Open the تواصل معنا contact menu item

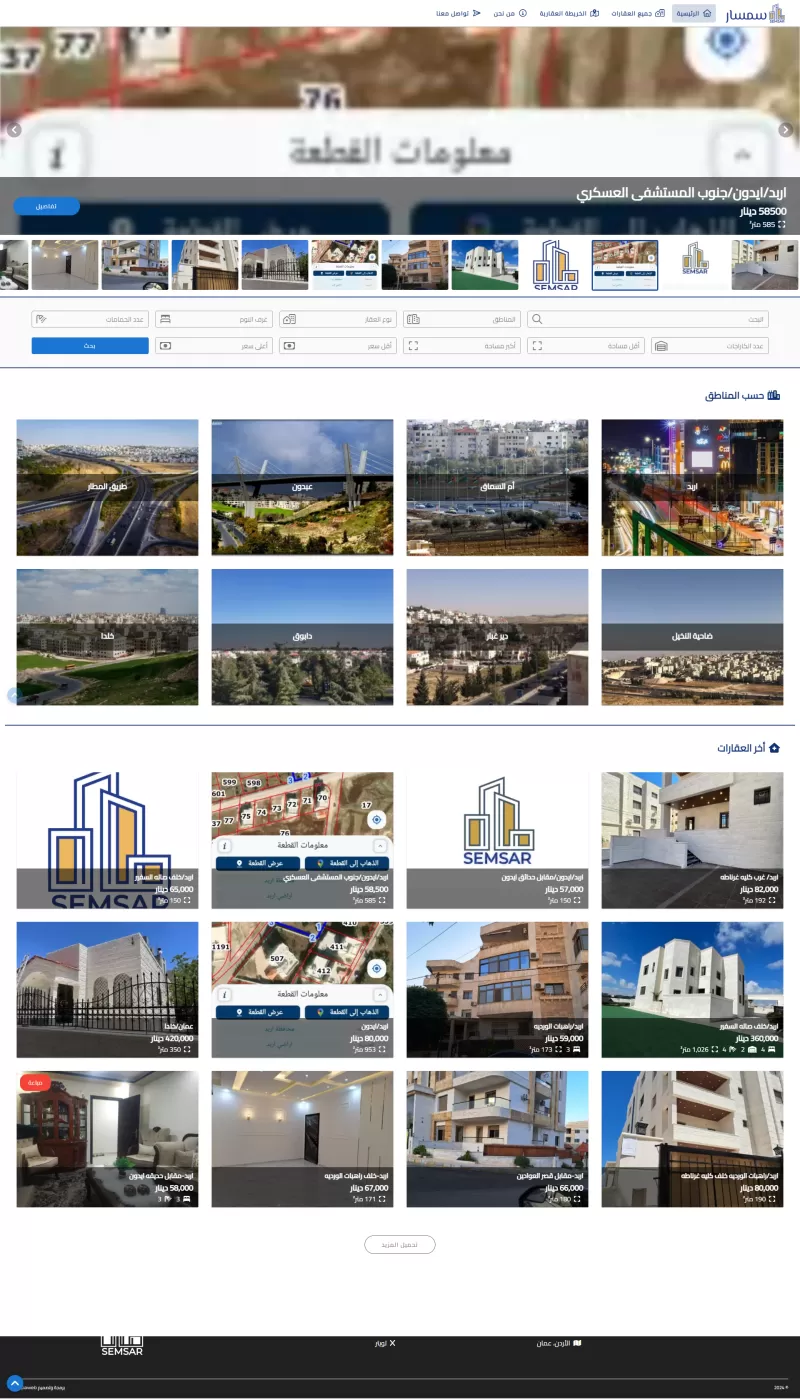(459, 13)
